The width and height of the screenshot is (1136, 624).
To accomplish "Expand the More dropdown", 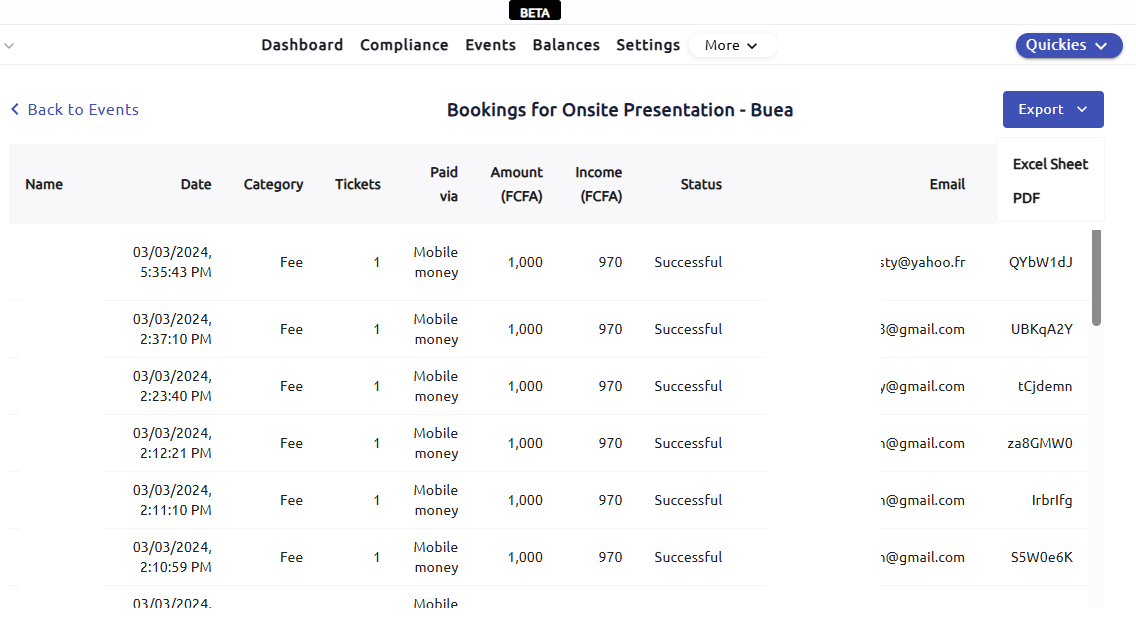I will tap(732, 45).
